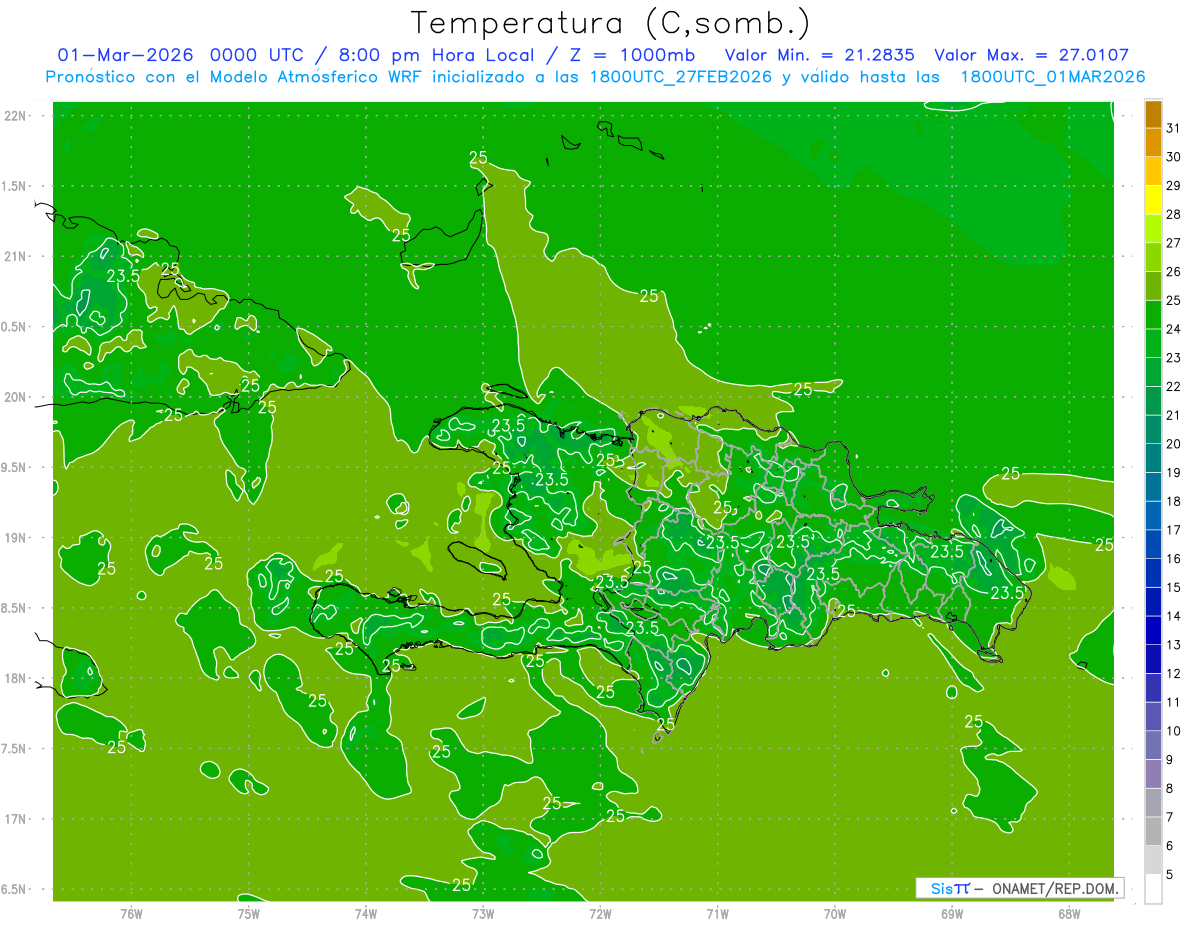Click the colorbar label "25" on the legend scale
Screen dimensions: 1200x927
click(x=1174, y=300)
